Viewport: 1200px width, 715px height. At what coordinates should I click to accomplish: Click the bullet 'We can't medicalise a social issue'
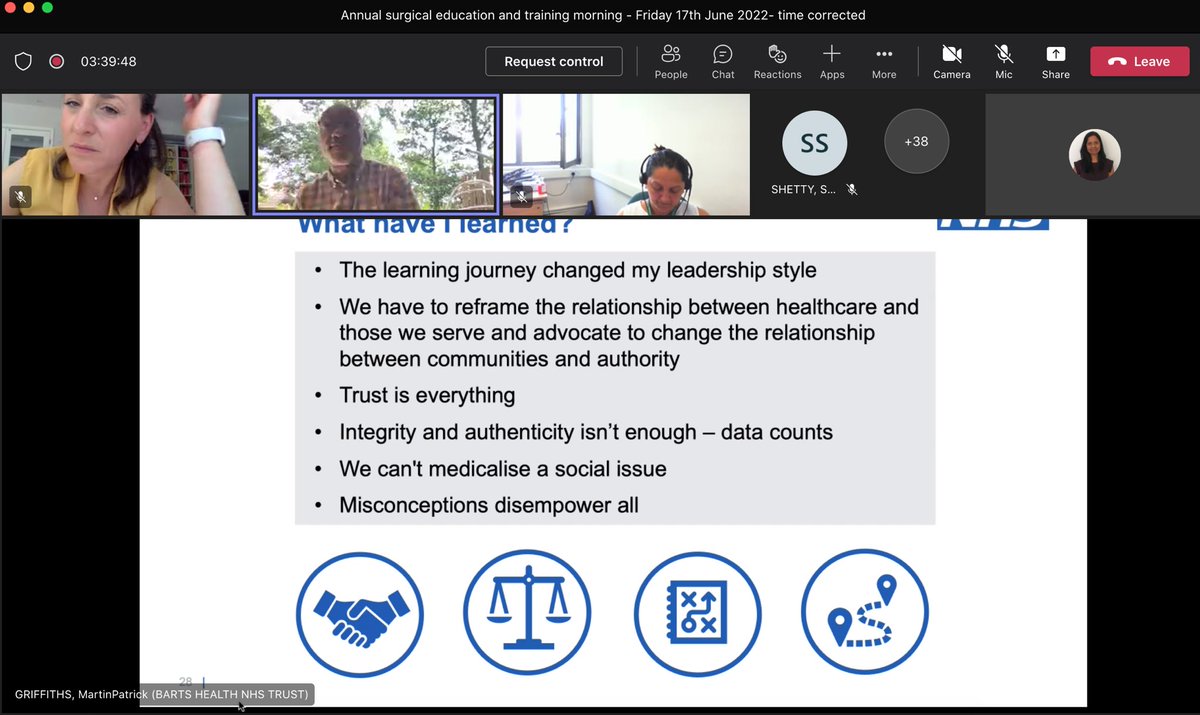pos(503,468)
